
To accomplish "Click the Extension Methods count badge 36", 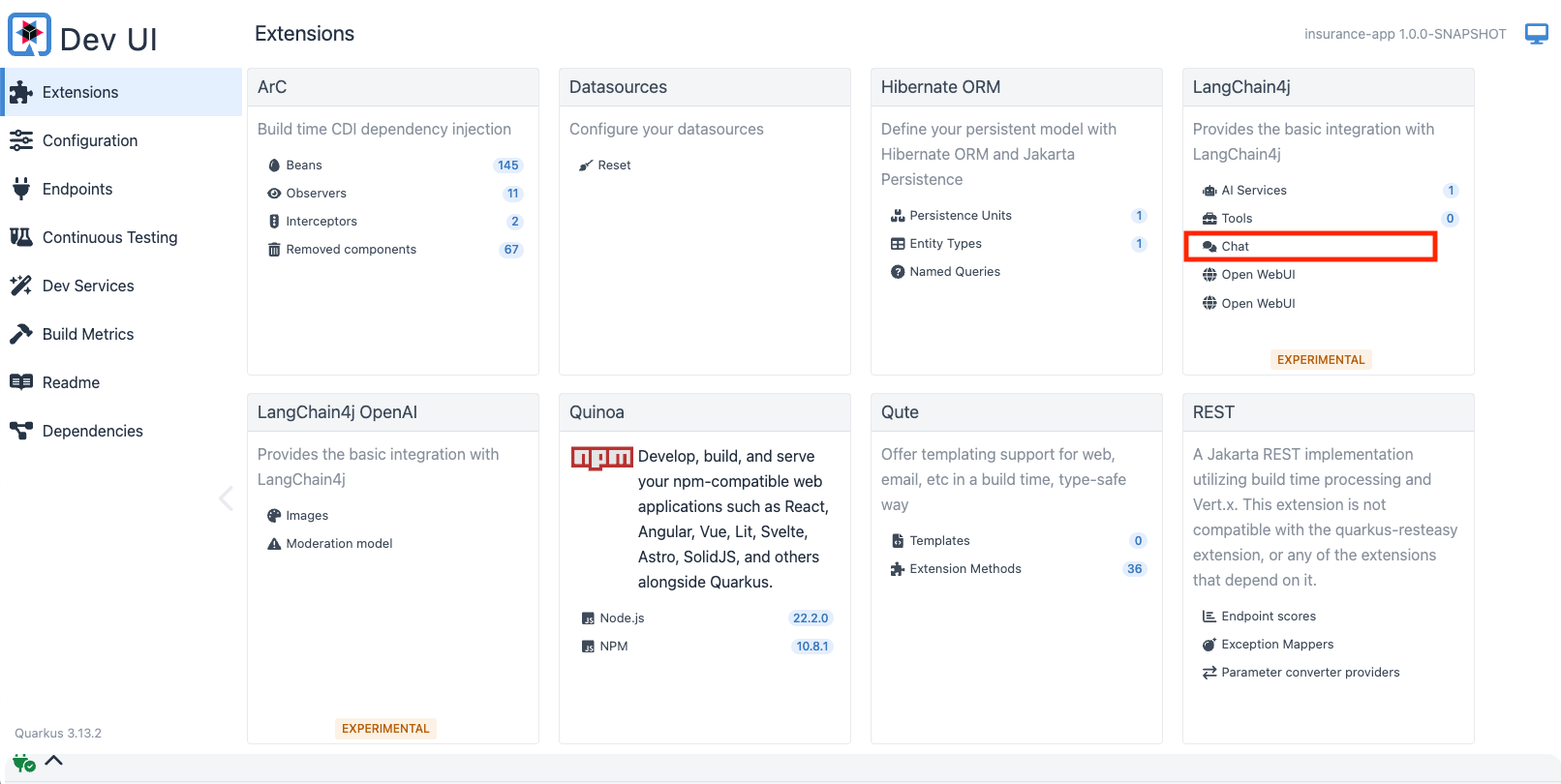I will (x=1134, y=569).
